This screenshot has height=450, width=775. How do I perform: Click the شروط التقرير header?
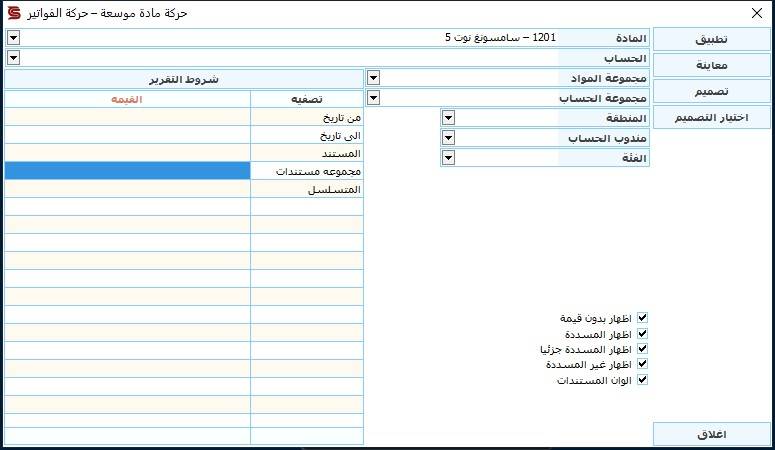(x=184, y=79)
